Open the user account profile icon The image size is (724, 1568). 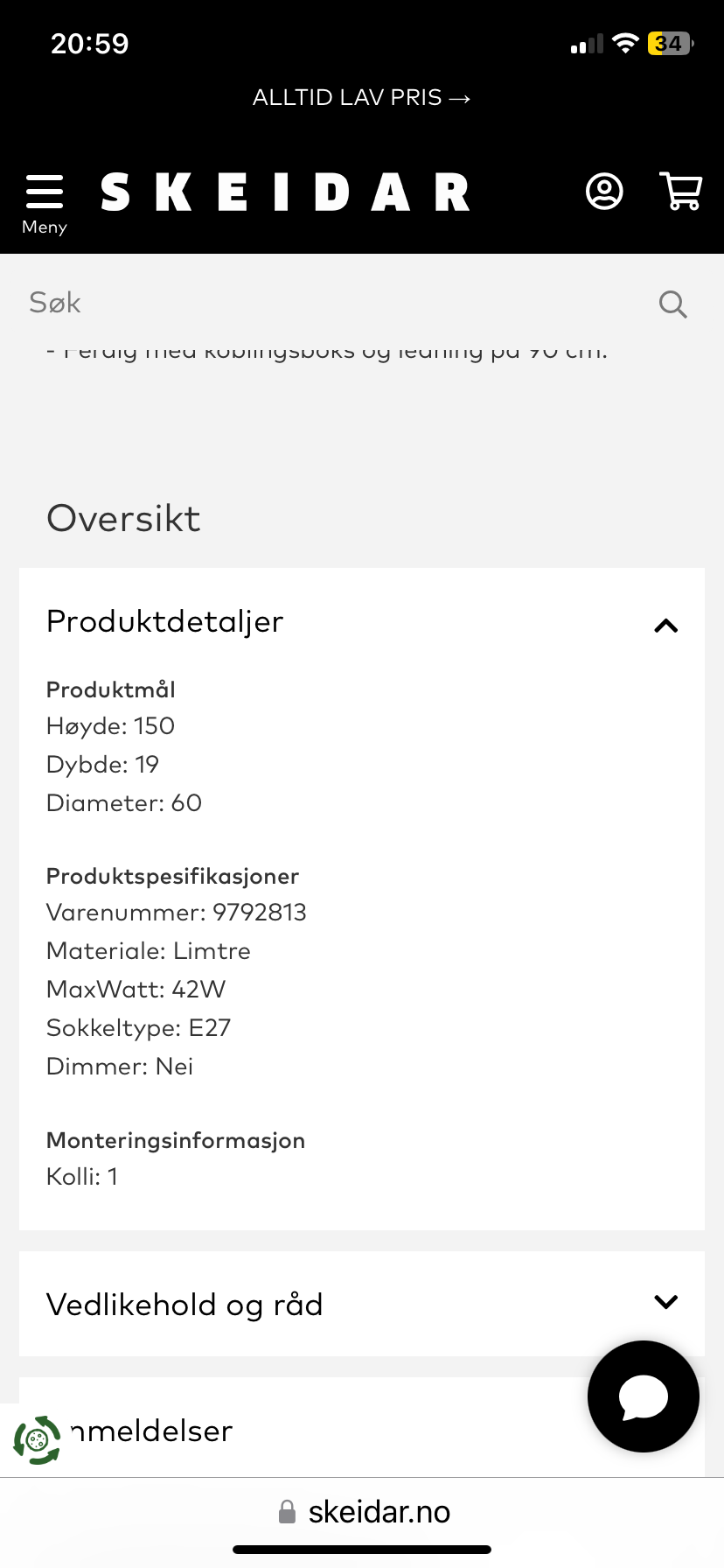(604, 192)
